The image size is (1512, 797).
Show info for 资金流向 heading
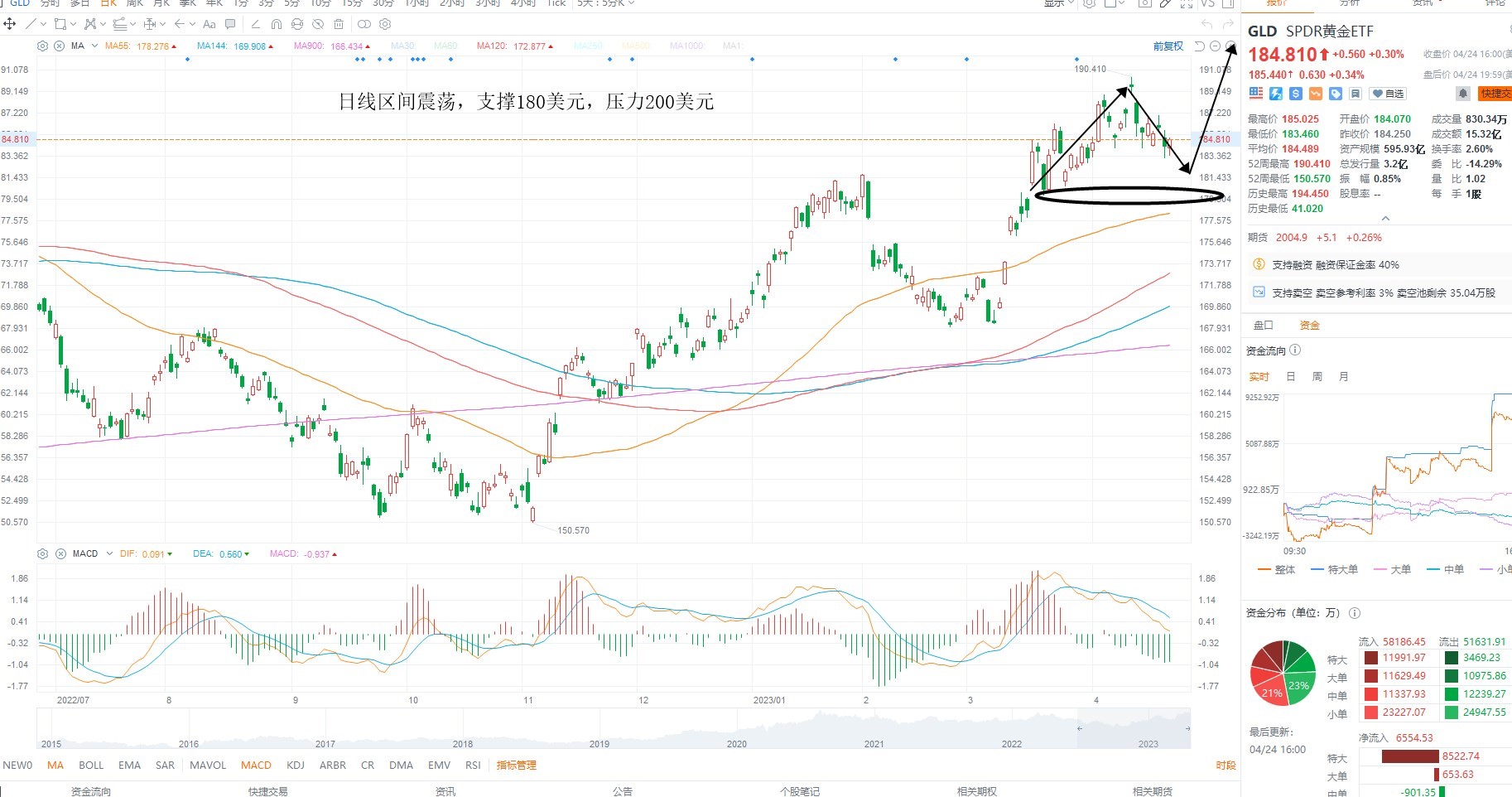[x=1295, y=350]
